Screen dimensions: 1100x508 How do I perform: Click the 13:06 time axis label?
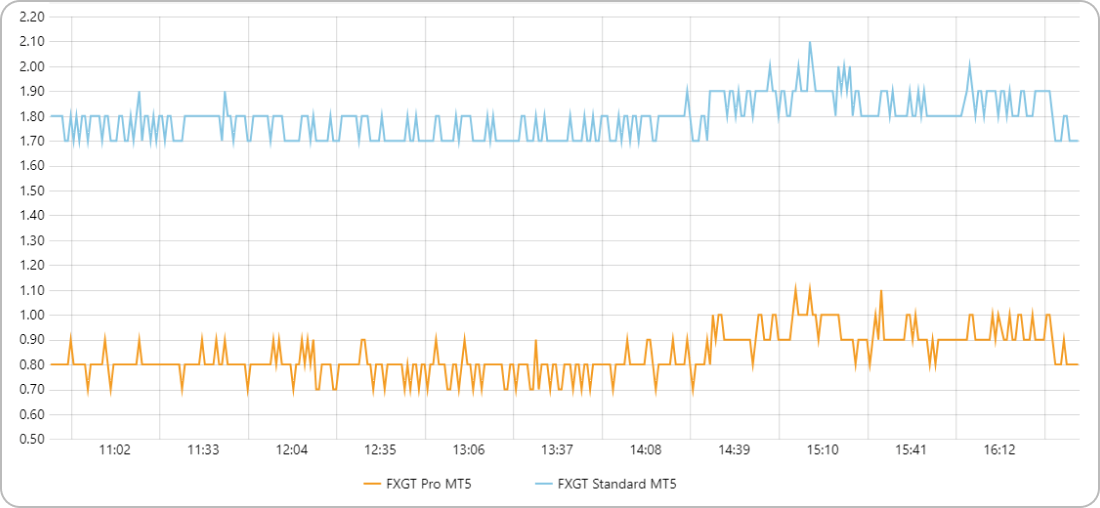tap(469, 450)
